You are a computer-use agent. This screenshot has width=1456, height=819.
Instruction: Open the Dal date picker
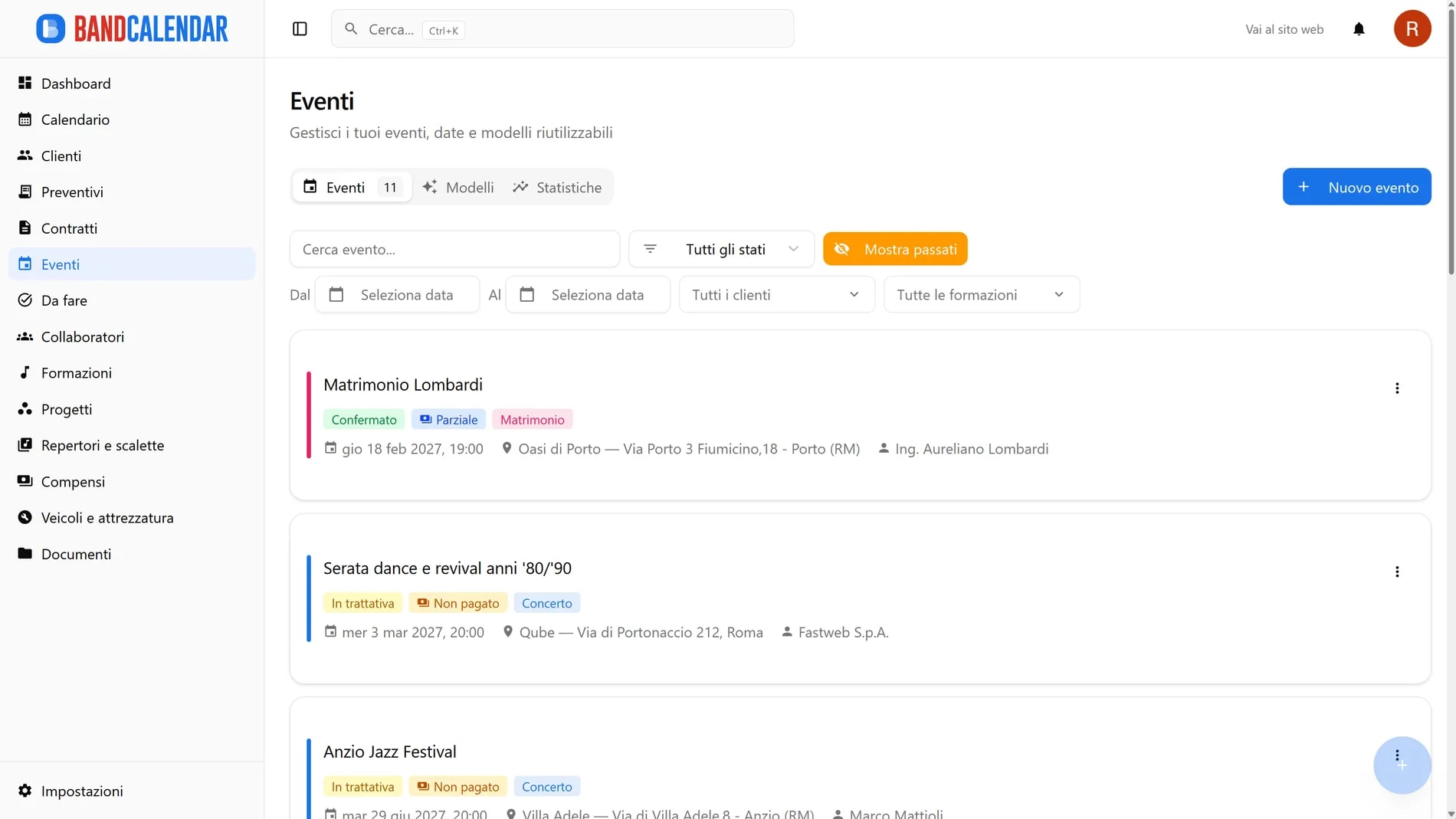(x=397, y=295)
